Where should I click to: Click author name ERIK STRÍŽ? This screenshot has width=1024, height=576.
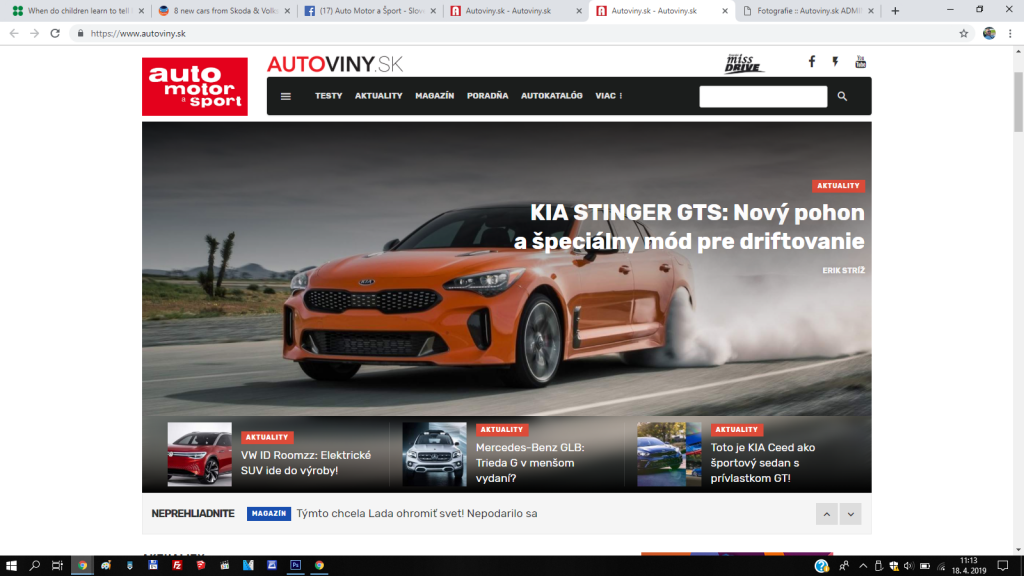click(x=843, y=270)
